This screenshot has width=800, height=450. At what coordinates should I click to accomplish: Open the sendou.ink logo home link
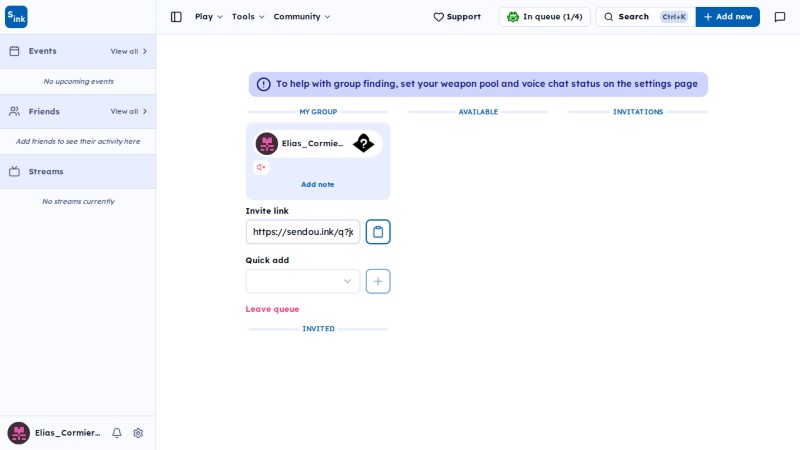click(16, 17)
